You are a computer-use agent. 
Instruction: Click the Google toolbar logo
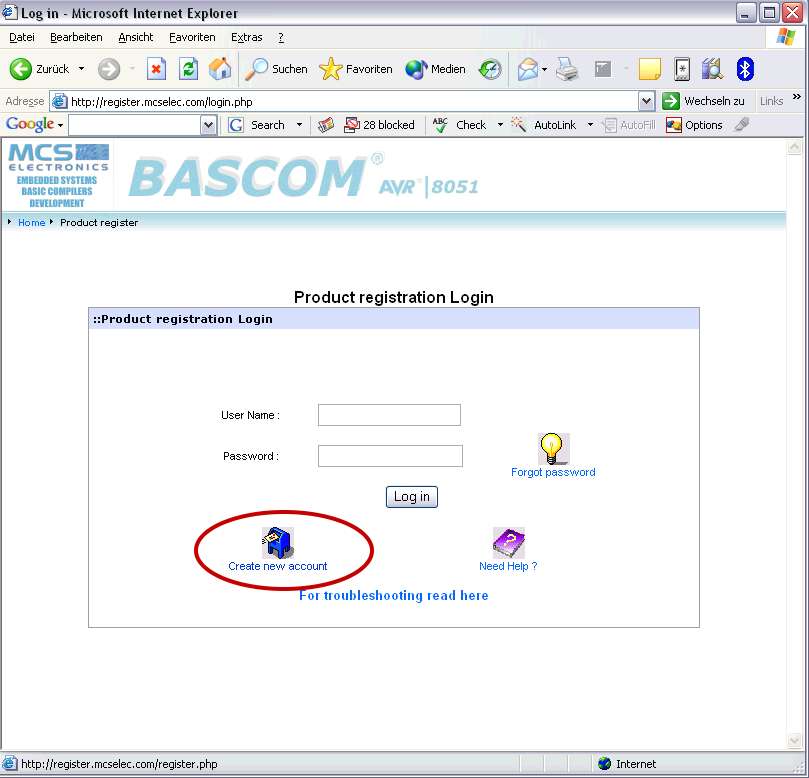tap(30, 124)
